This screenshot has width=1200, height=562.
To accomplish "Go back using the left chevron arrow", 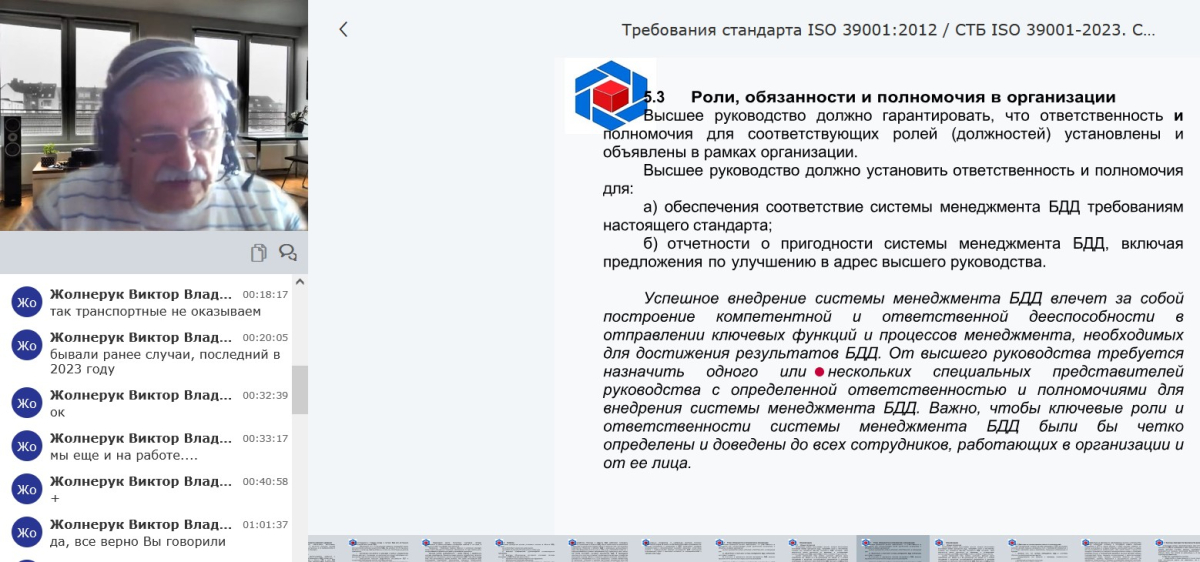I will [x=343, y=29].
